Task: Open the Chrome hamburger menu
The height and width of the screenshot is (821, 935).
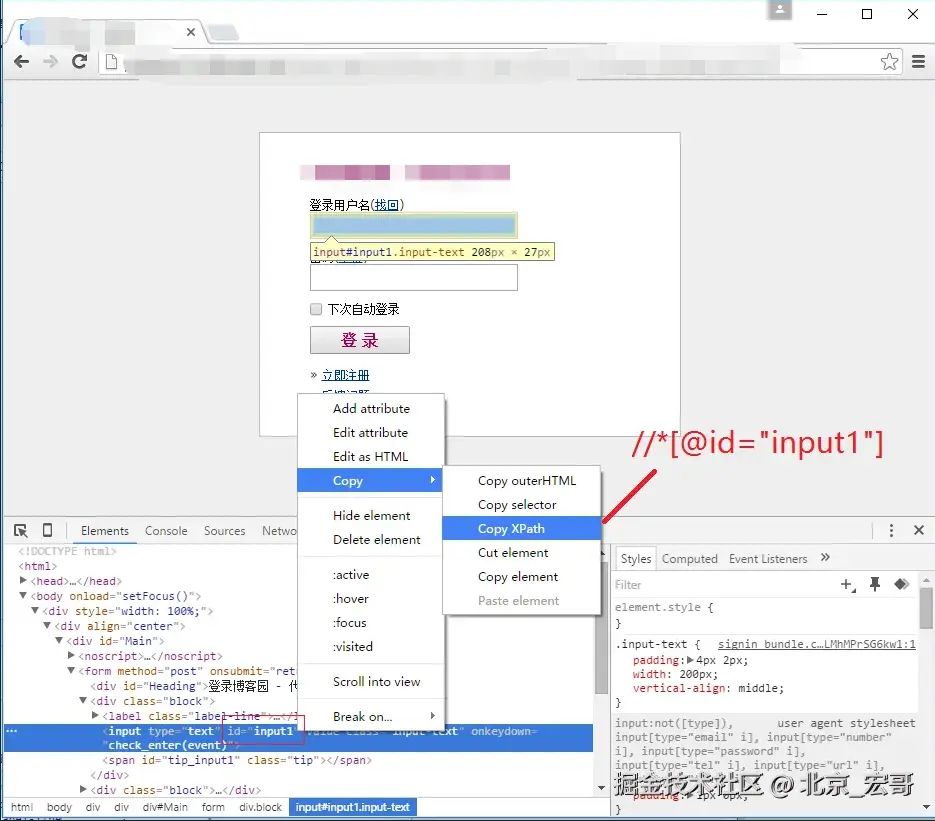Action: click(918, 61)
